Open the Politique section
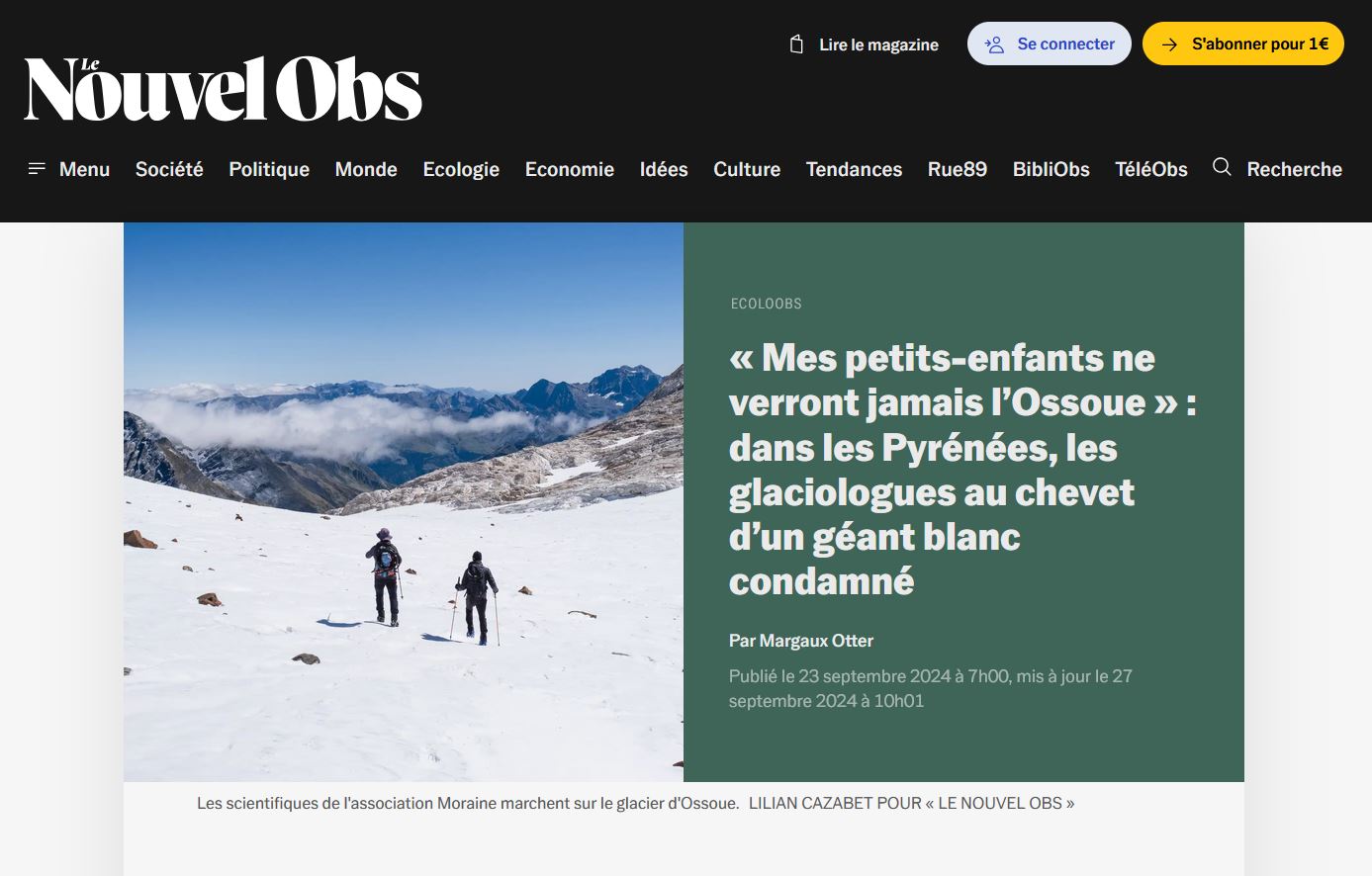This screenshot has height=876, width=1372. pos(269,169)
